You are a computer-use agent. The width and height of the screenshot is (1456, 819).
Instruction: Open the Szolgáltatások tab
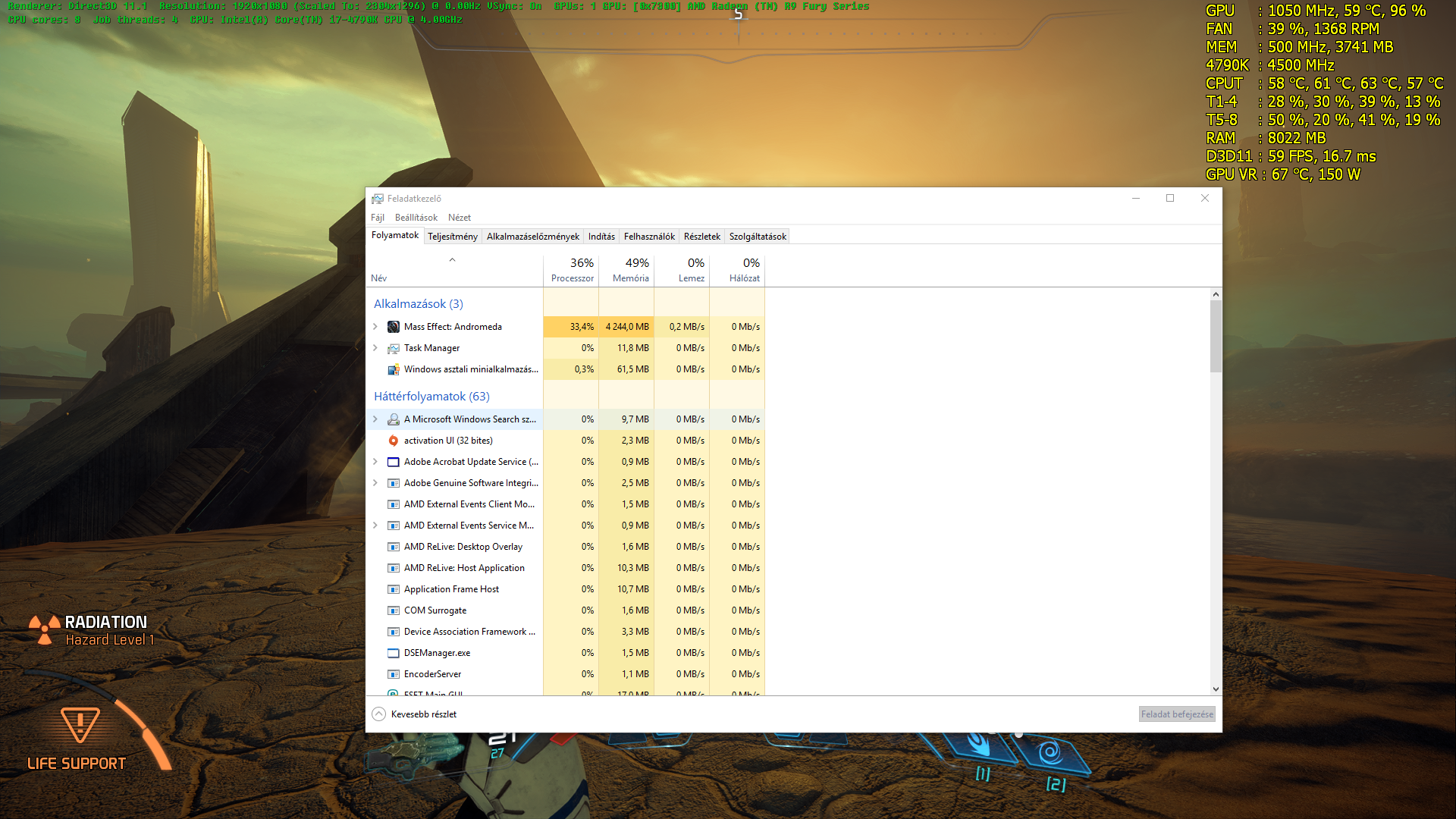(x=757, y=237)
